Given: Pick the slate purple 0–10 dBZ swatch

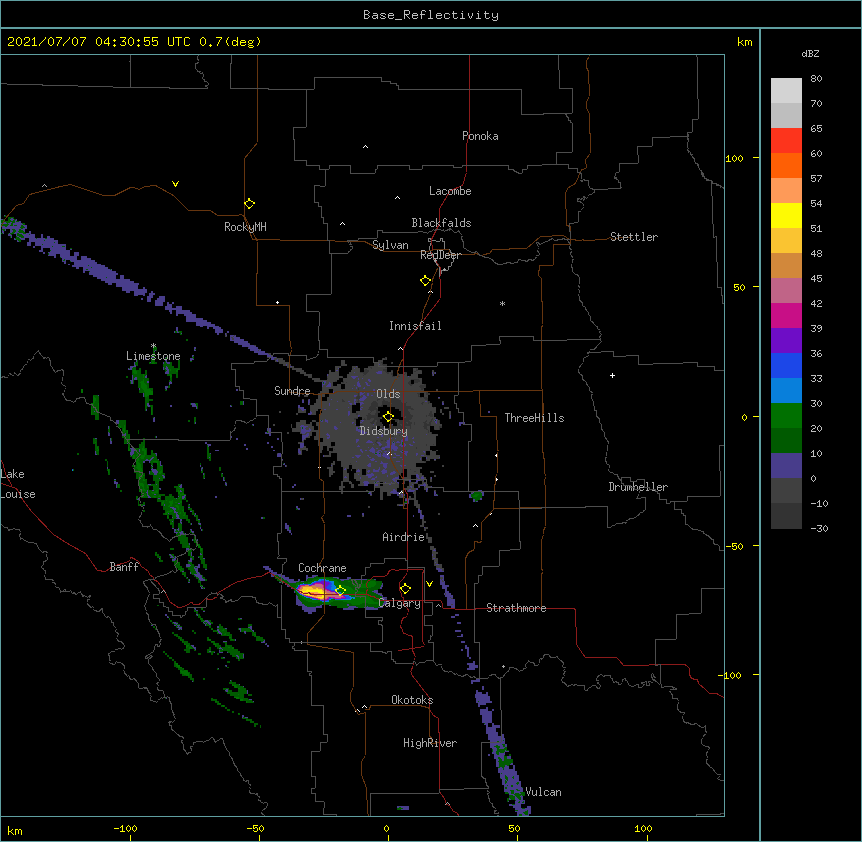Looking at the screenshot, I should pos(786,466).
